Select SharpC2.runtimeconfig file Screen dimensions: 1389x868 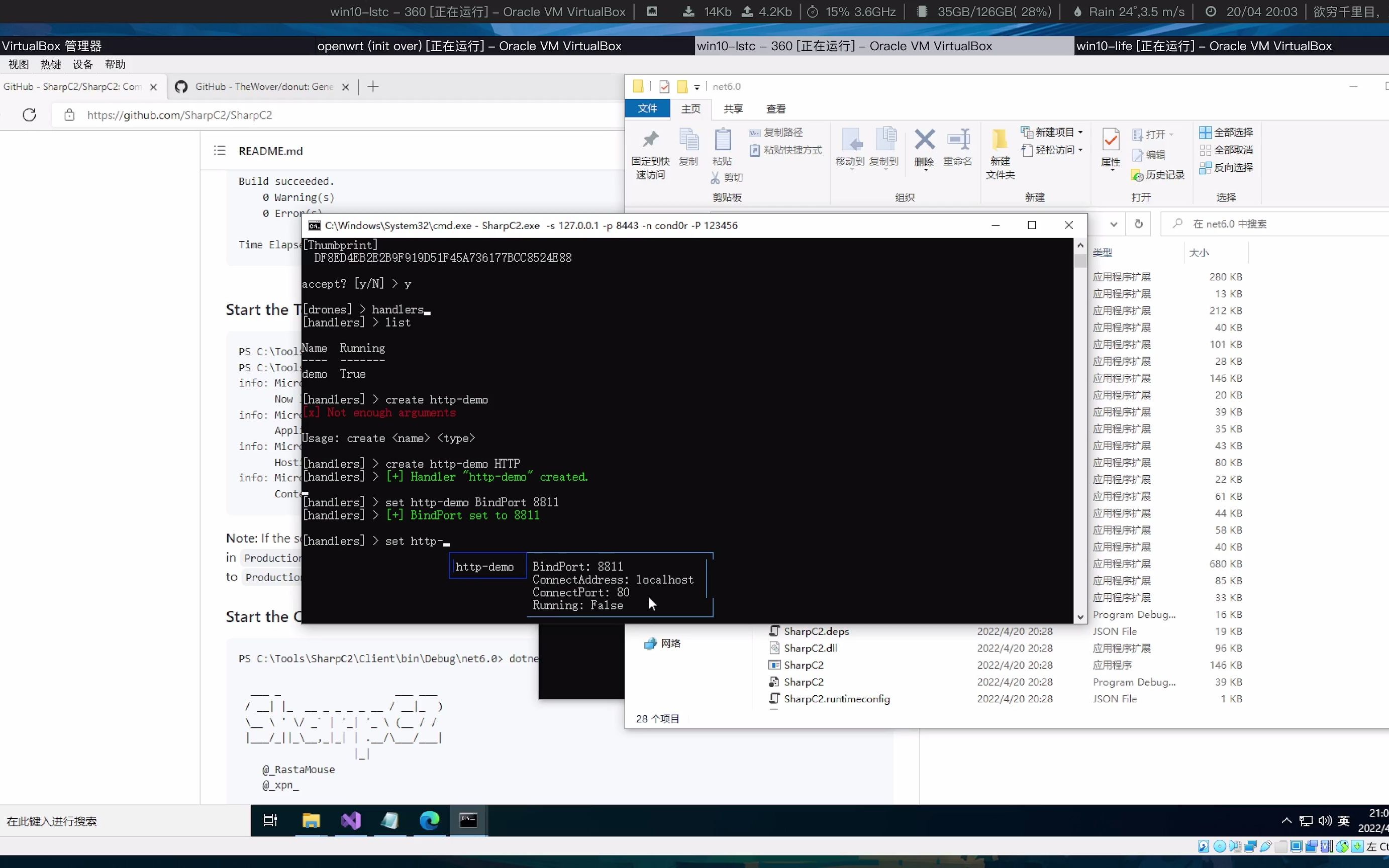[x=837, y=699]
